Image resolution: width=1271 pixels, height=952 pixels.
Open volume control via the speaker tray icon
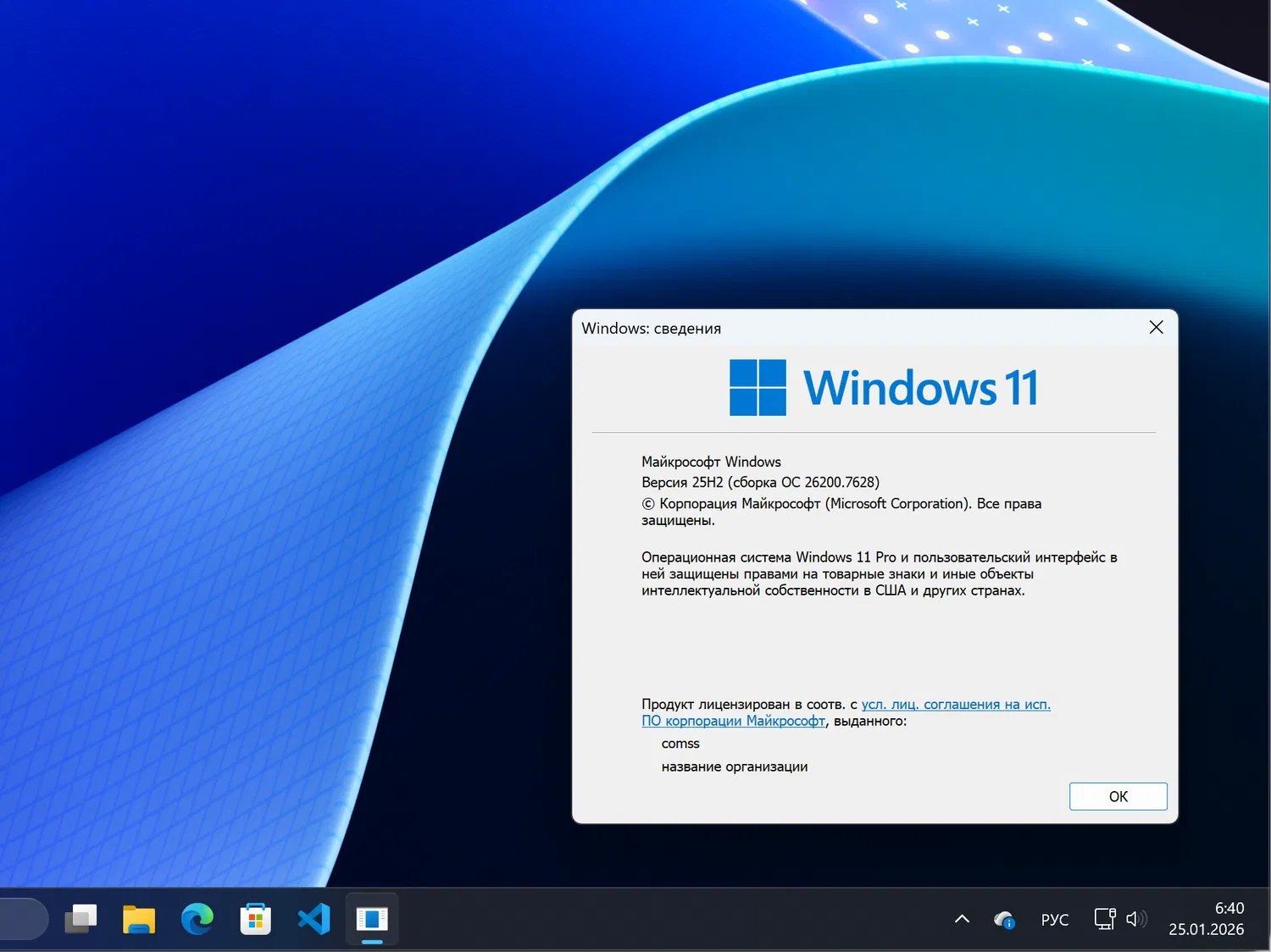(x=1135, y=919)
